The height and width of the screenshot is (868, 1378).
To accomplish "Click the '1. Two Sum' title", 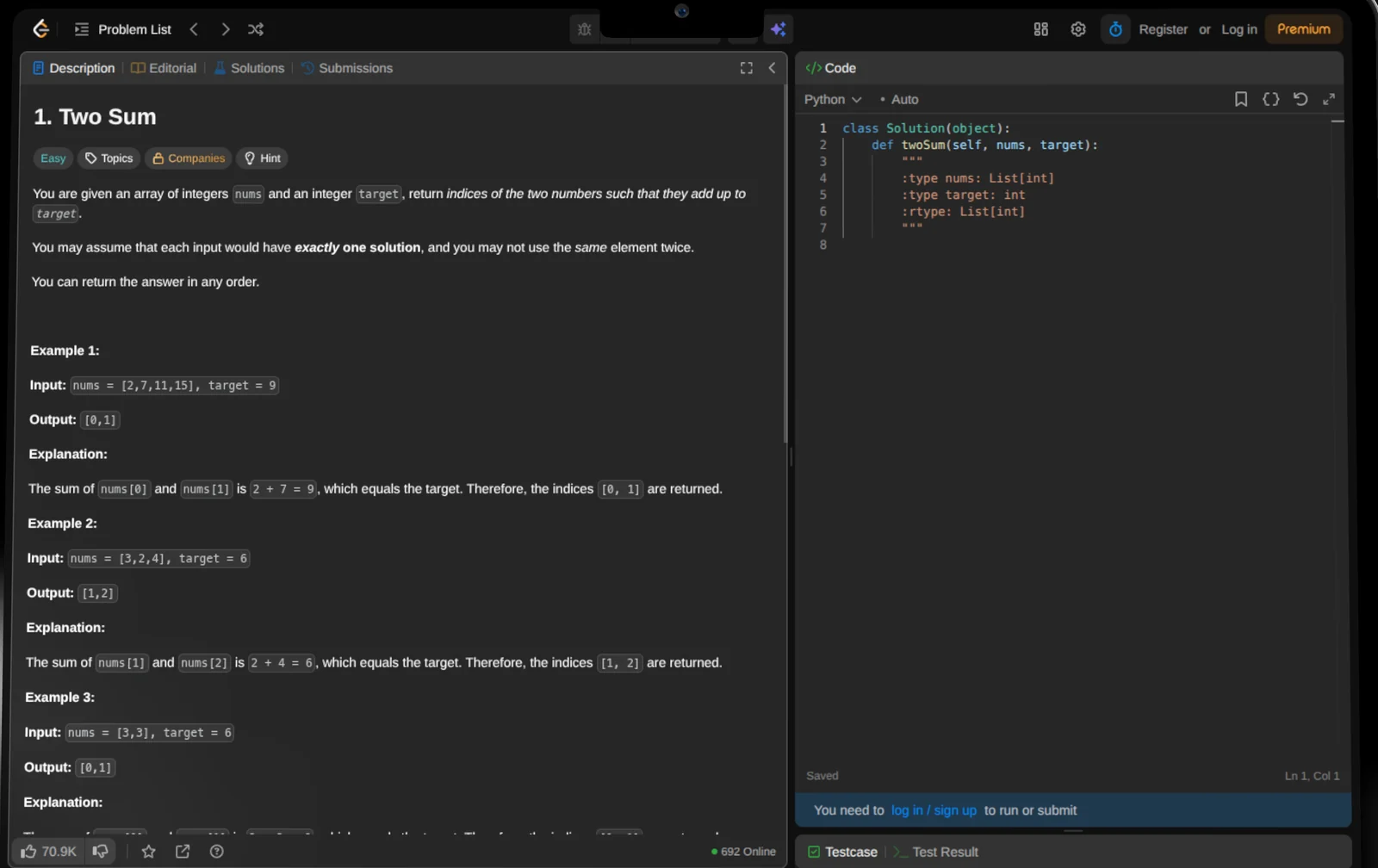I will tap(95, 117).
